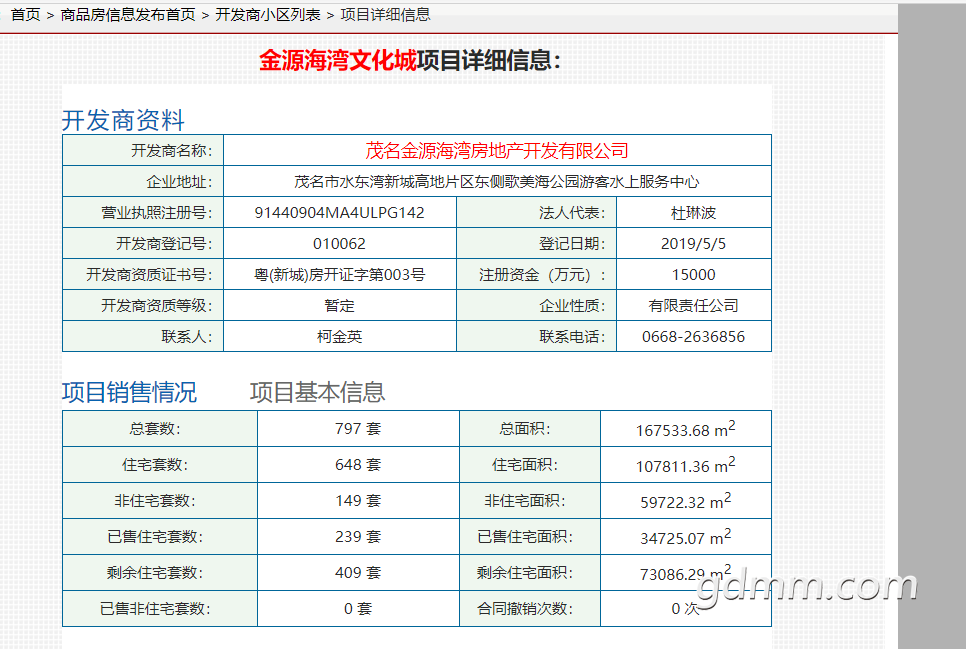Image resolution: width=966 pixels, height=649 pixels.
Task: Click remaining residential units value 409 套
Action: click(358, 573)
